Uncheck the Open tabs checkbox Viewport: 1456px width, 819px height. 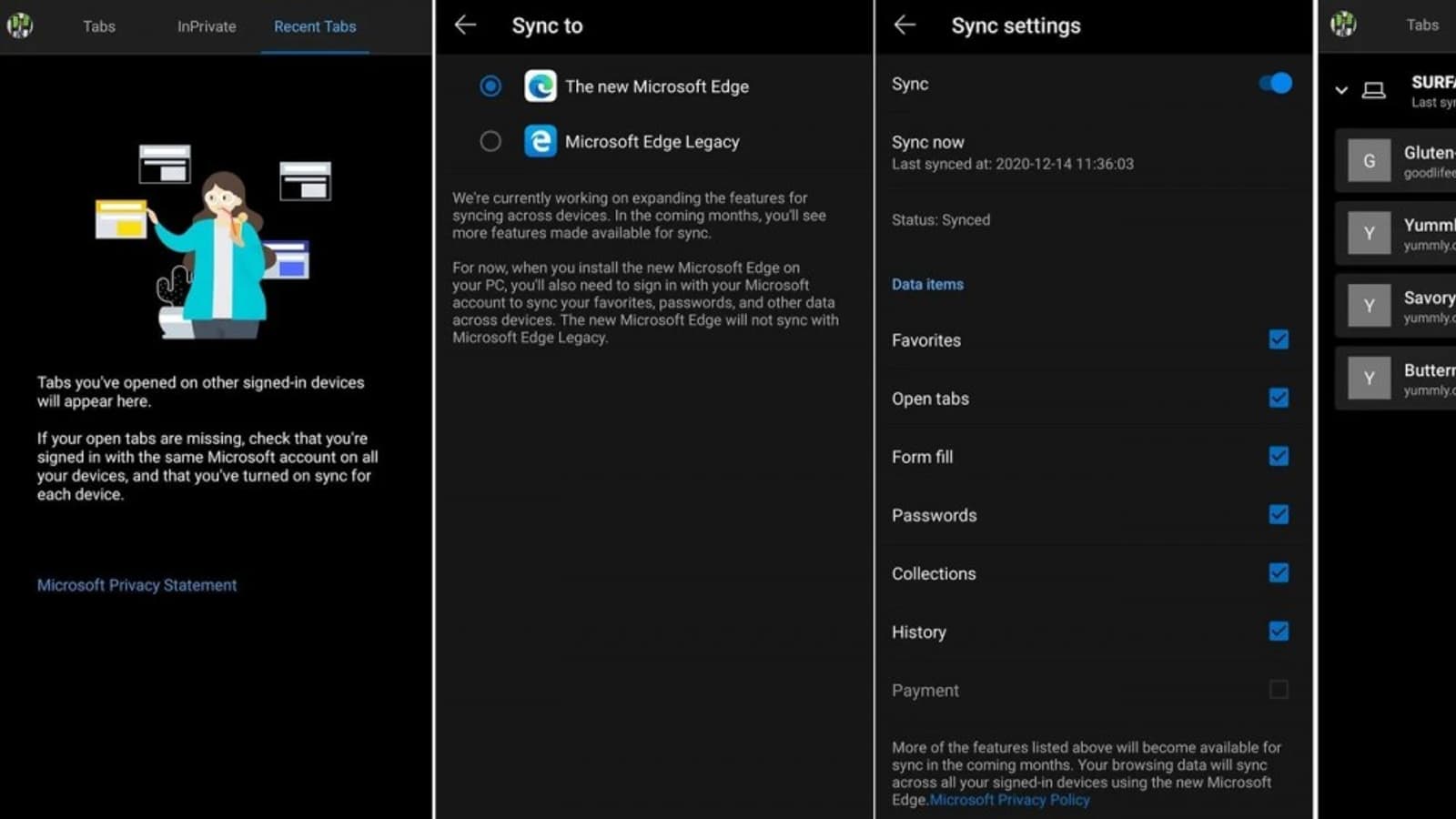coord(1279,398)
